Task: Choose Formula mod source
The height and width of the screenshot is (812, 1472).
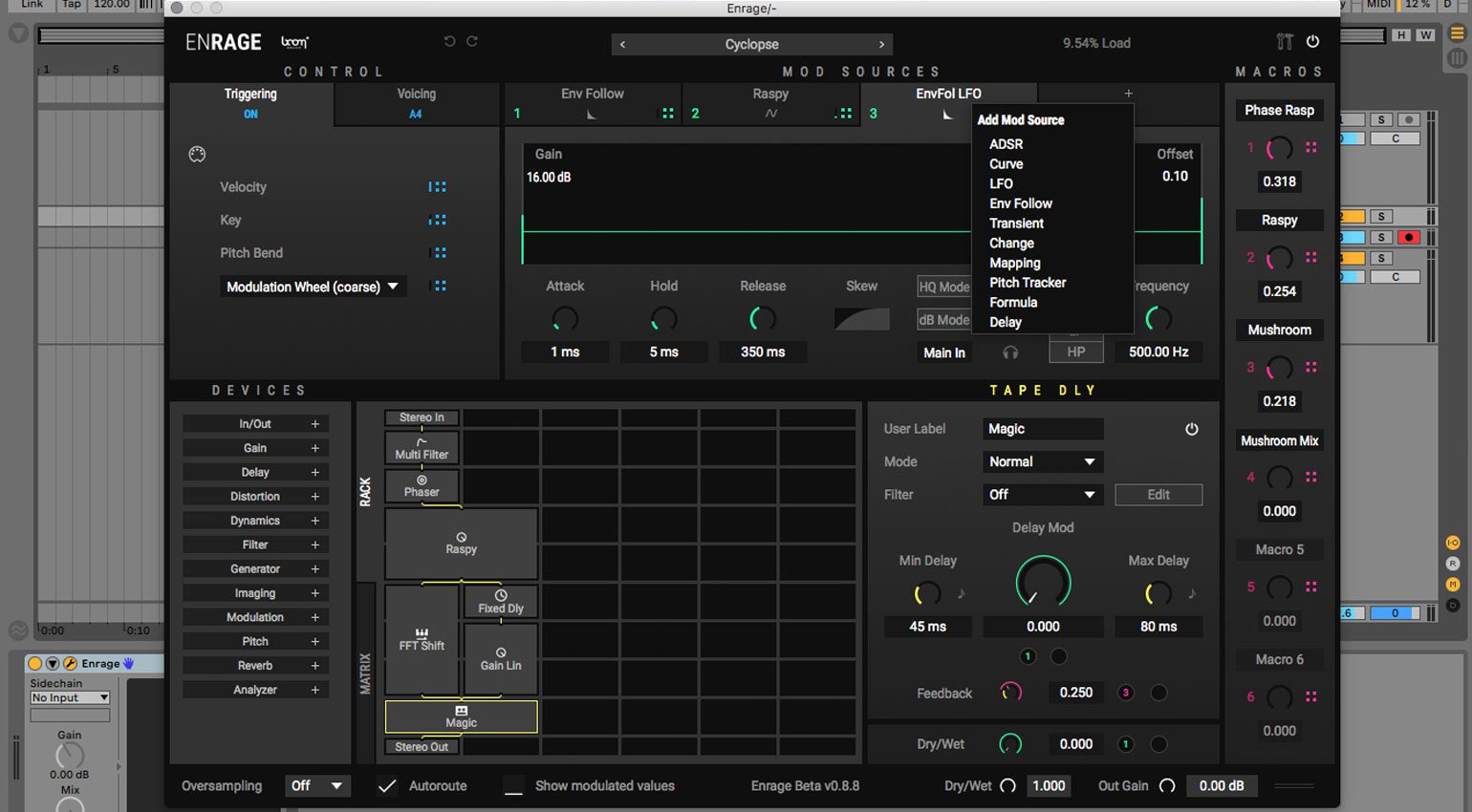Action: [1013, 303]
